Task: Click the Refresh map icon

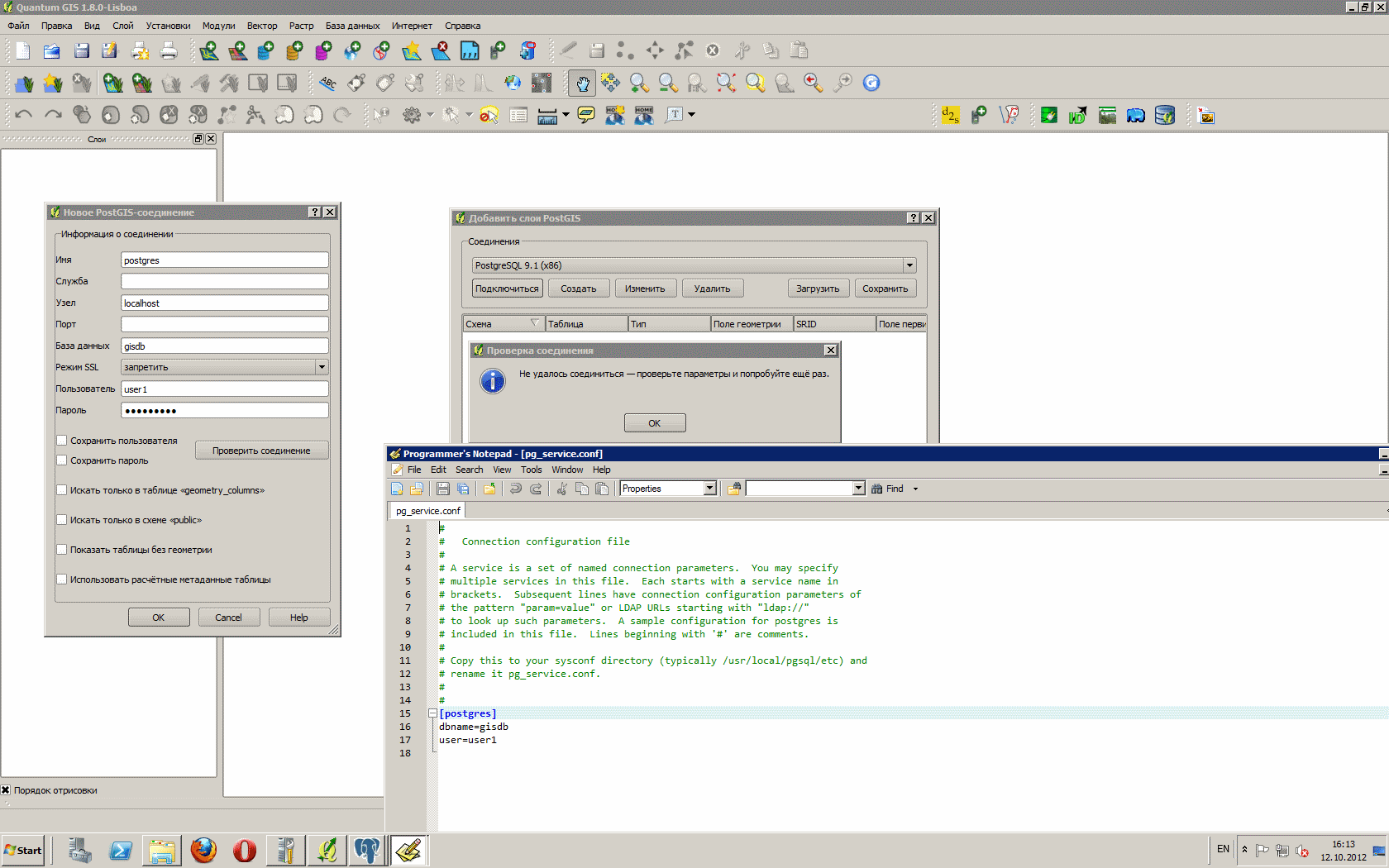Action: pyautogui.click(x=871, y=83)
